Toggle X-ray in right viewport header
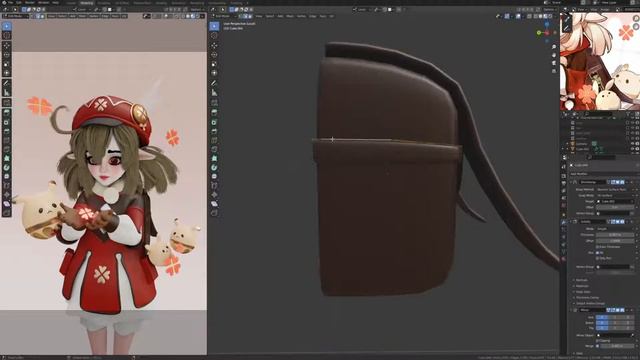 (x=529, y=16)
